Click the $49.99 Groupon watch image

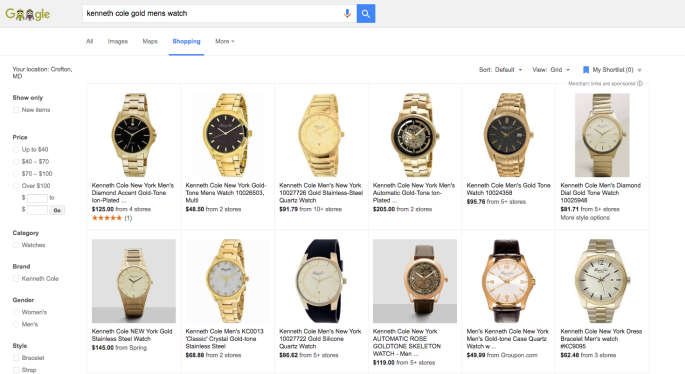(509, 281)
